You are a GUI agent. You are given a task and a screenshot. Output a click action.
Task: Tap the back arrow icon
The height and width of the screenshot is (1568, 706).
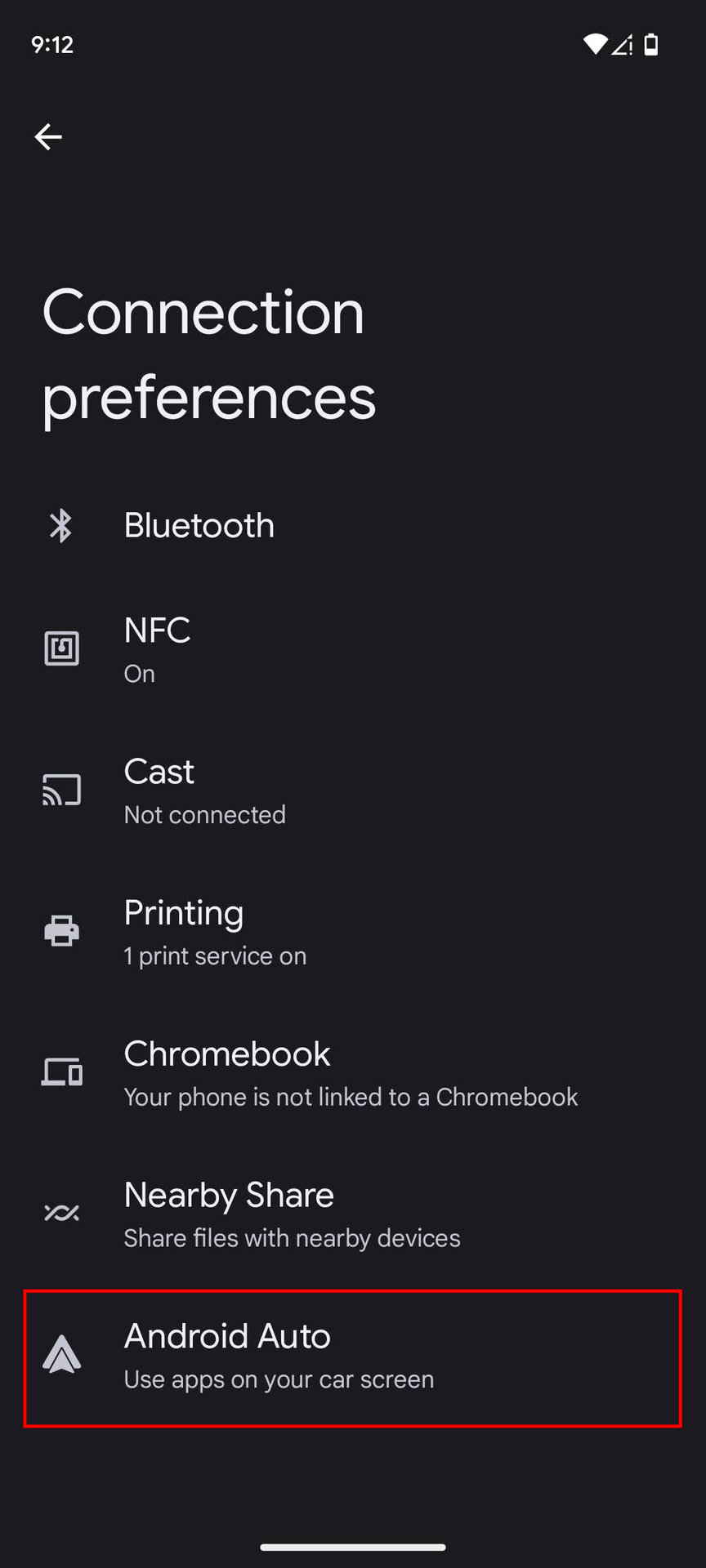(48, 136)
